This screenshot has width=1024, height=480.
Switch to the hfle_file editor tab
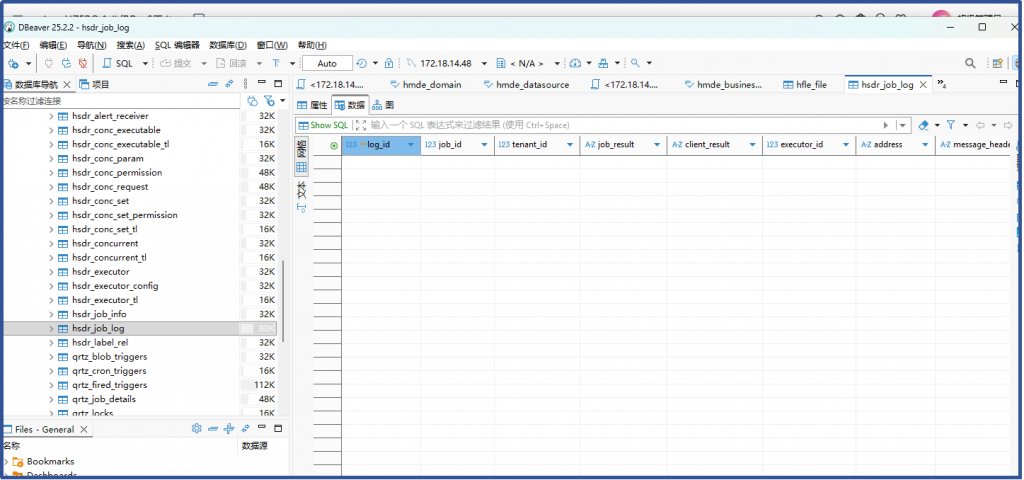(x=804, y=85)
